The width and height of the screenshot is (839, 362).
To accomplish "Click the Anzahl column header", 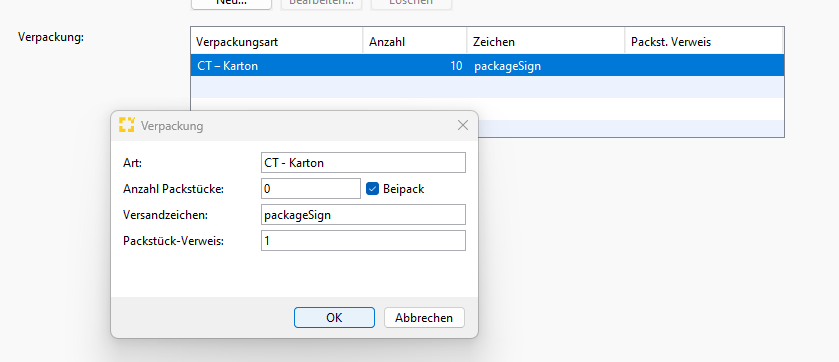I will (415, 41).
